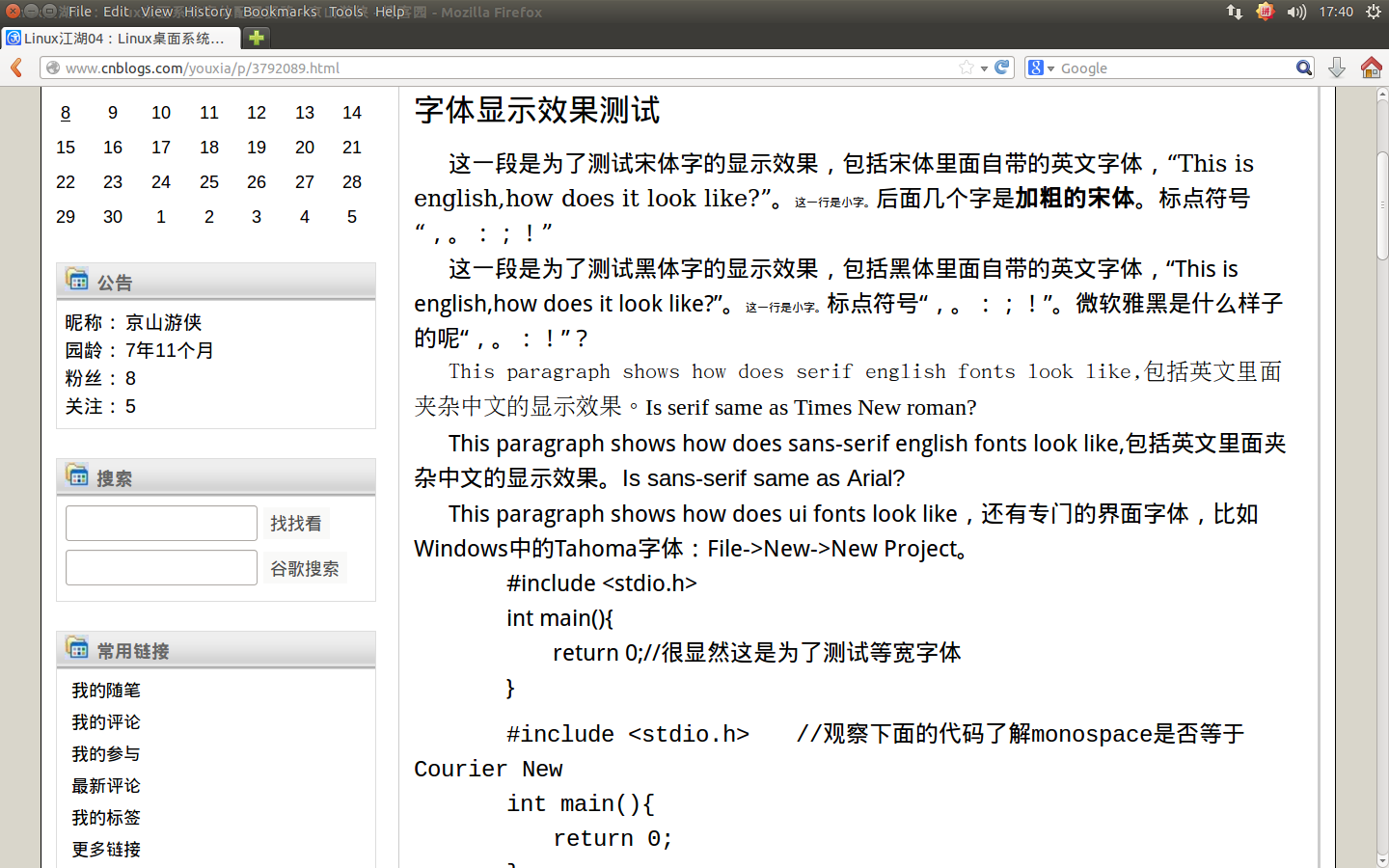Open the Bookmarks menu

click(x=280, y=12)
